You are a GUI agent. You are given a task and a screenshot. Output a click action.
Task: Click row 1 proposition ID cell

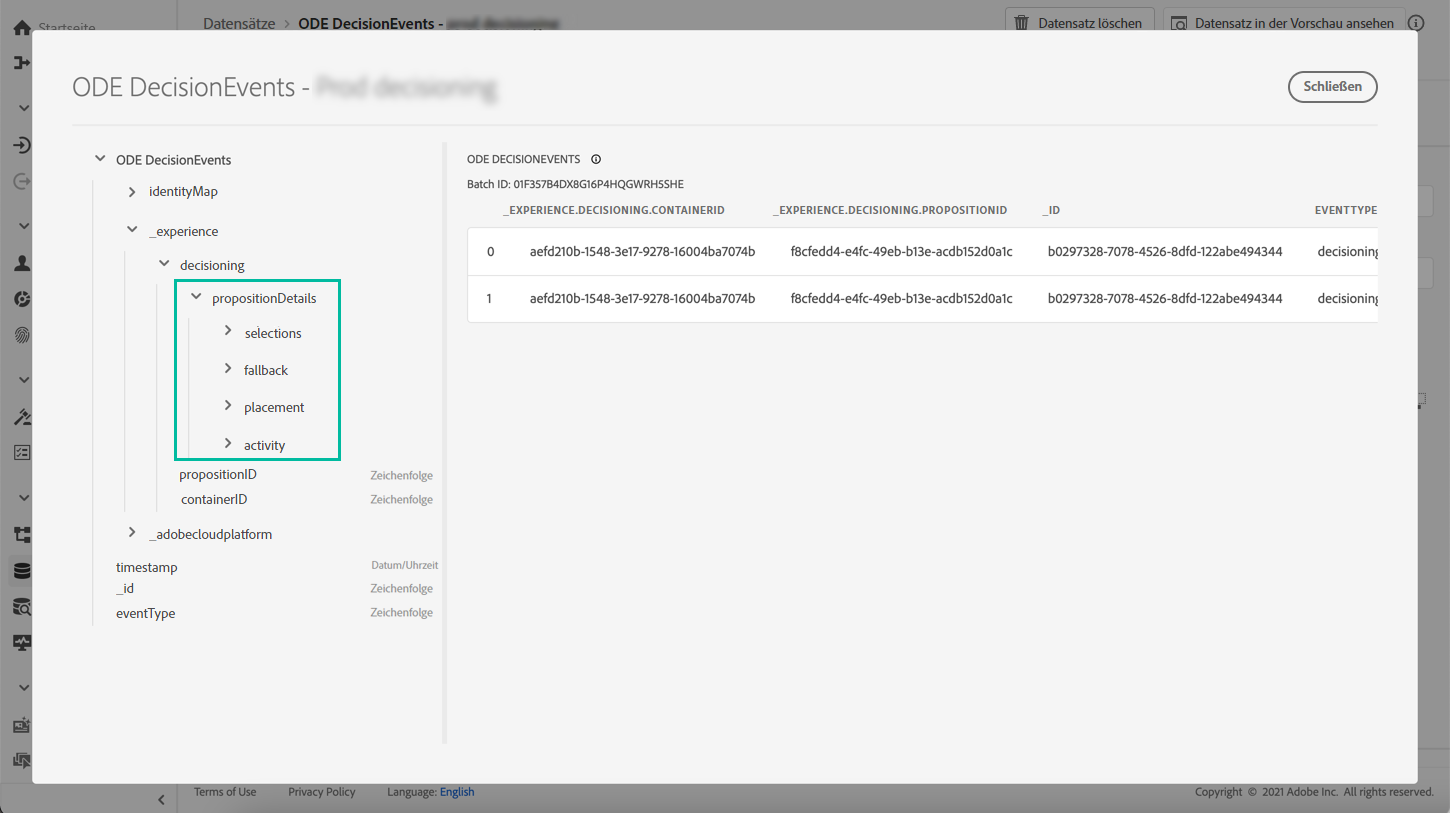[x=901, y=299]
